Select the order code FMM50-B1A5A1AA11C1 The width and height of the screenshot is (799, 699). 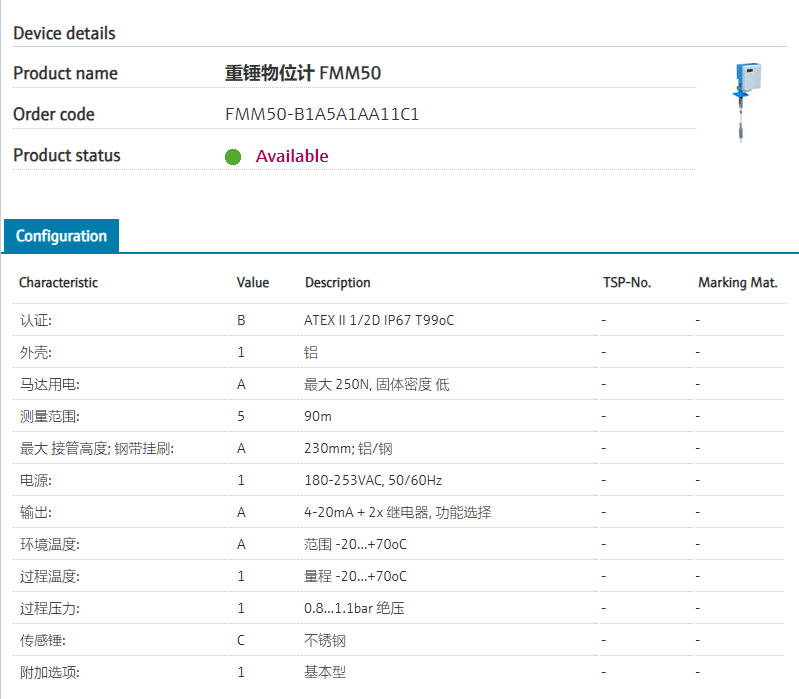coord(322,114)
